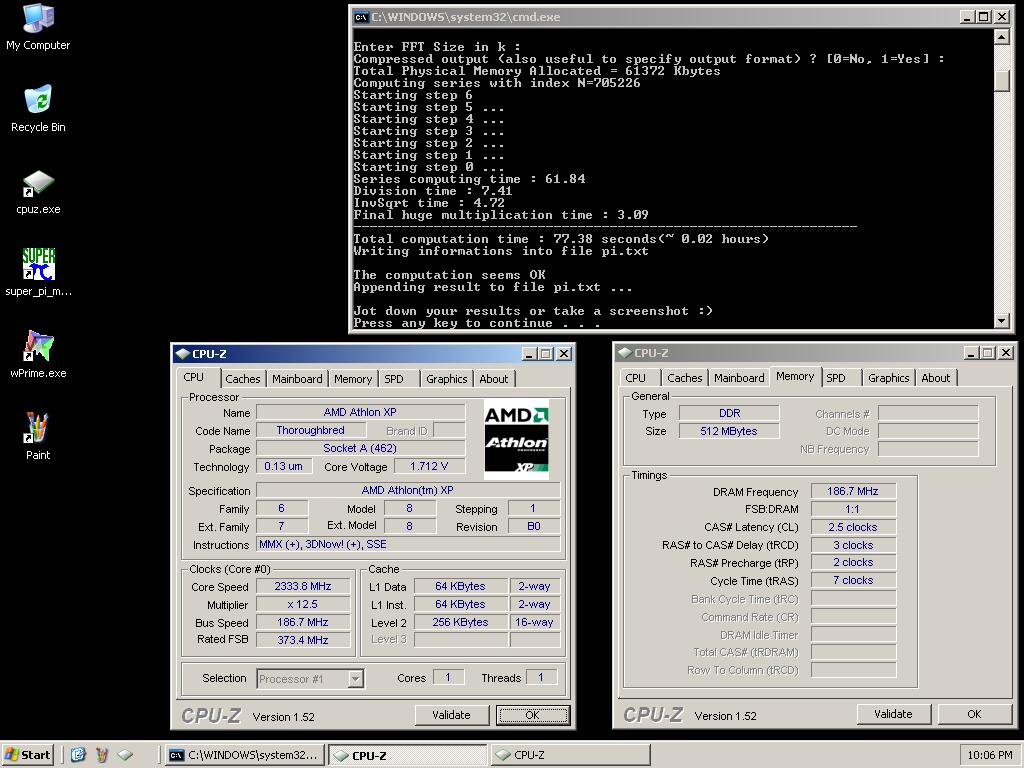
Task: Activate the second CPU-Z taskbar button
Action: coord(569,755)
